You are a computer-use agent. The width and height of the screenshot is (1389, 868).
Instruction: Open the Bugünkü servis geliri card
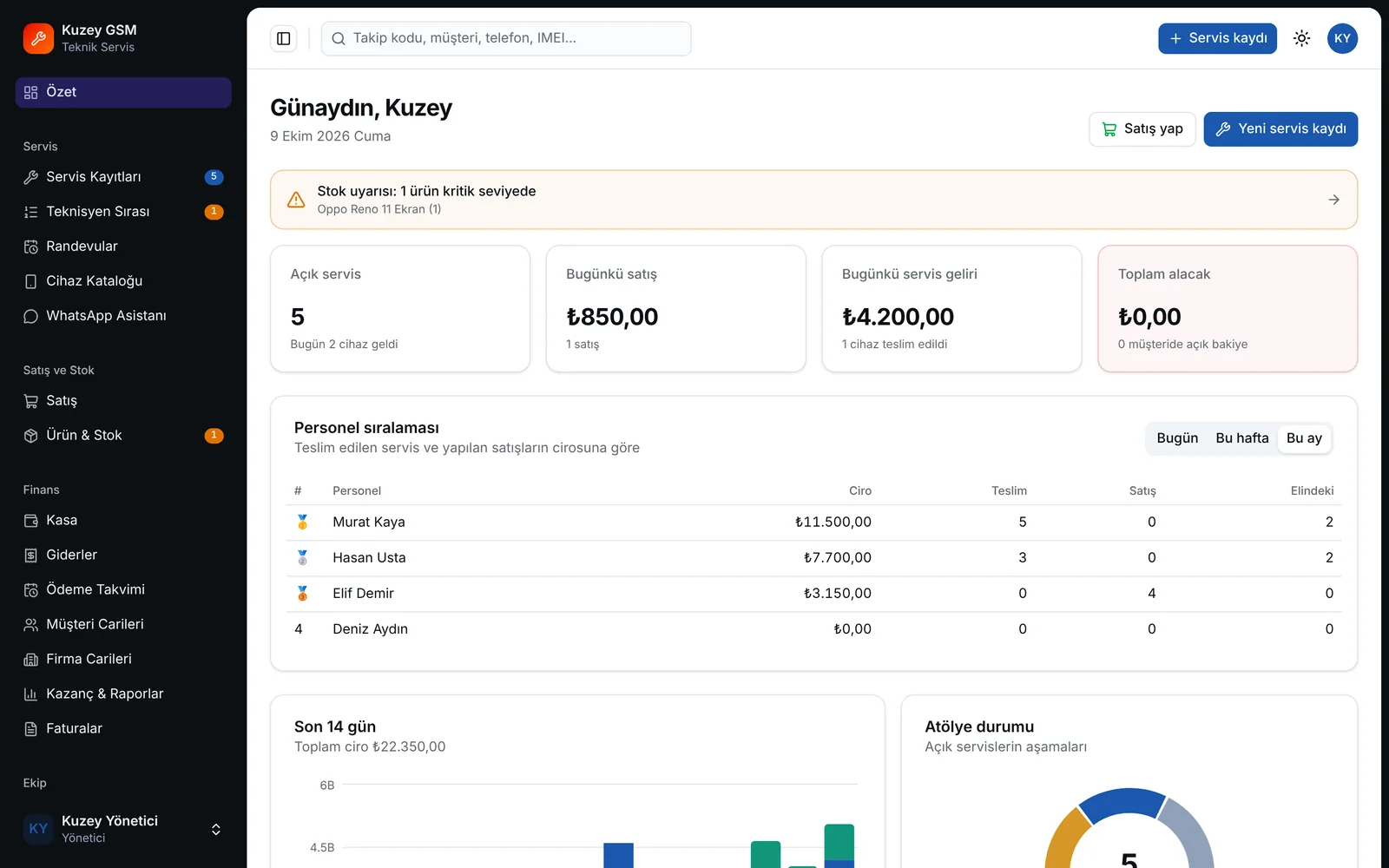pos(951,309)
